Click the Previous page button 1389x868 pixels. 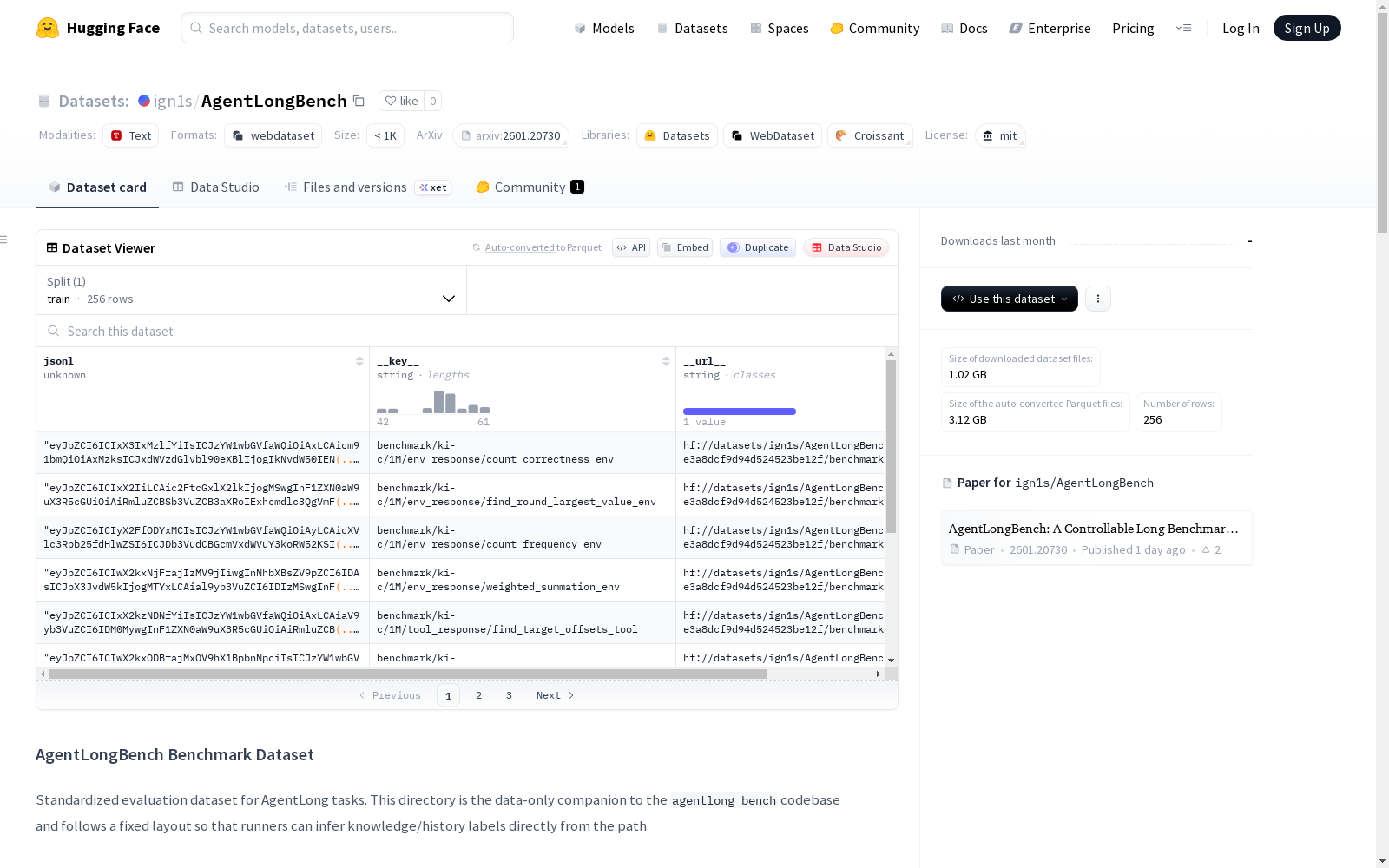(x=390, y=695)
